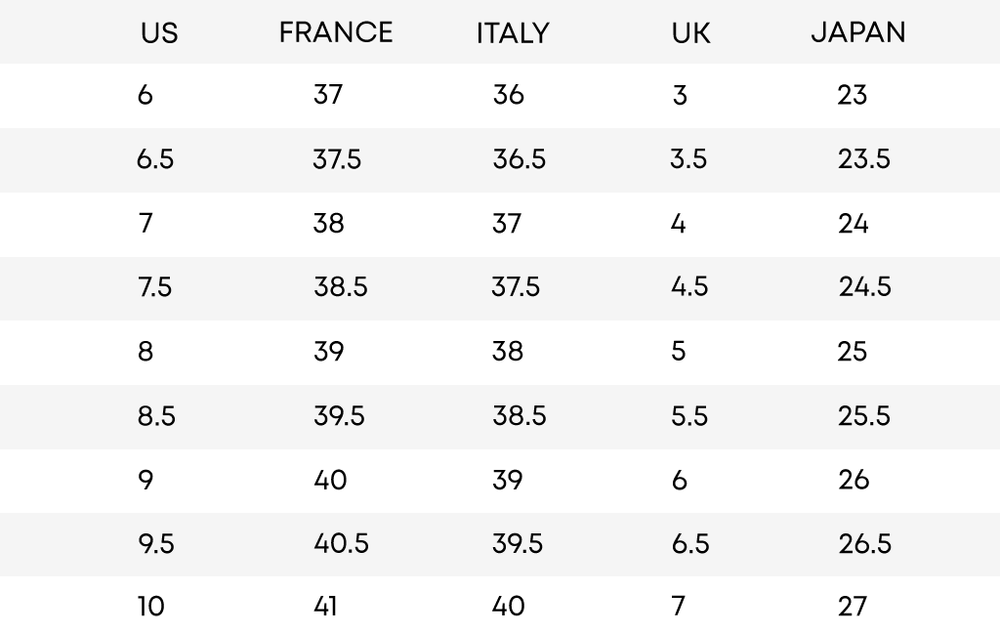Click France size 40 cell
Viewport: 1000px width, 641px height.
(330, 480)
